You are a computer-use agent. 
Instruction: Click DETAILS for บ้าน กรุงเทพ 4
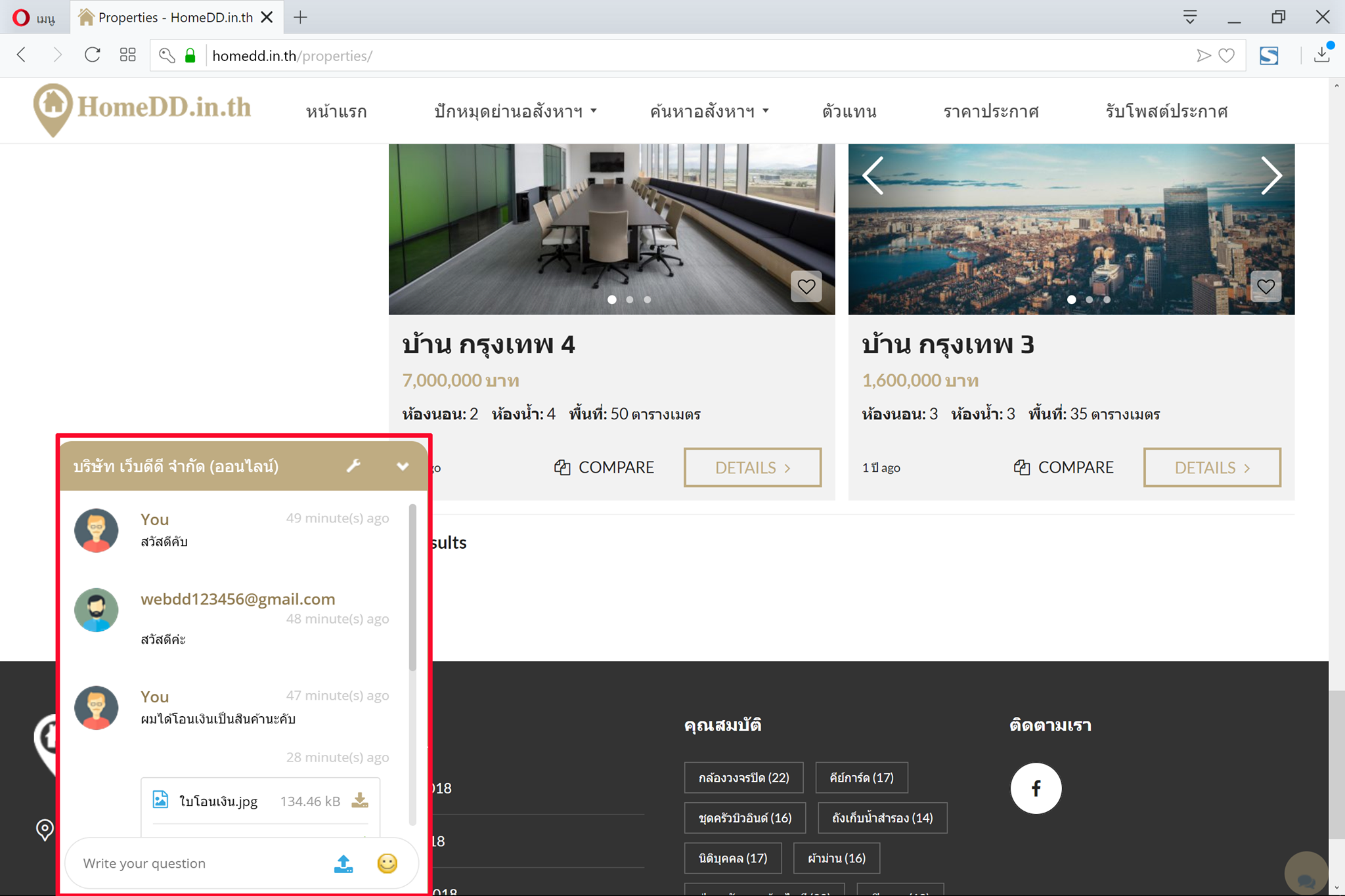pos(753,467)
